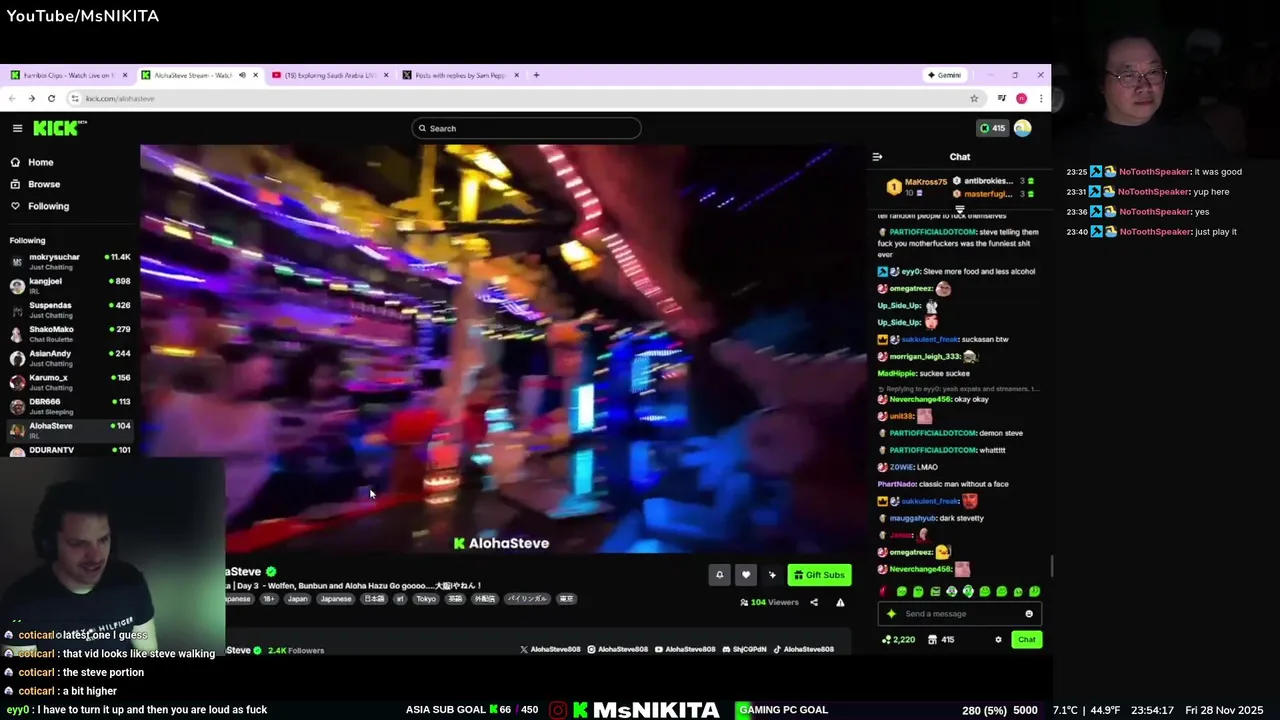Open the user profile avatar menu
Screen dimensions: 1280x720
pos(1022,128)
